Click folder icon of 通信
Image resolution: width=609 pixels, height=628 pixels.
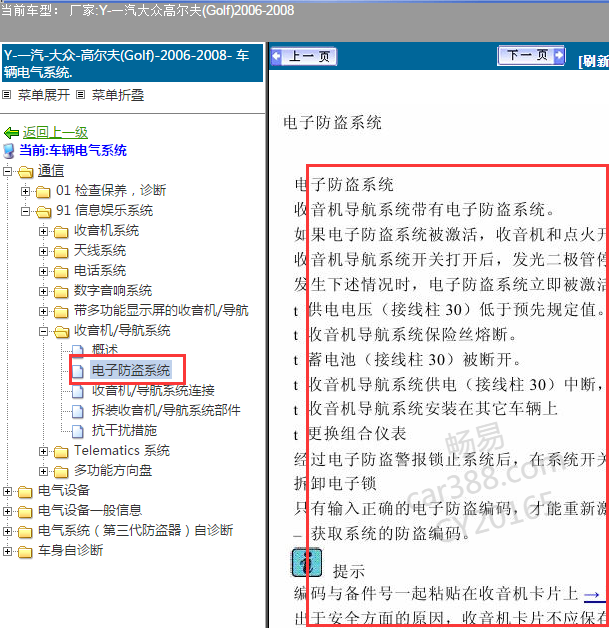click(26, 172)
